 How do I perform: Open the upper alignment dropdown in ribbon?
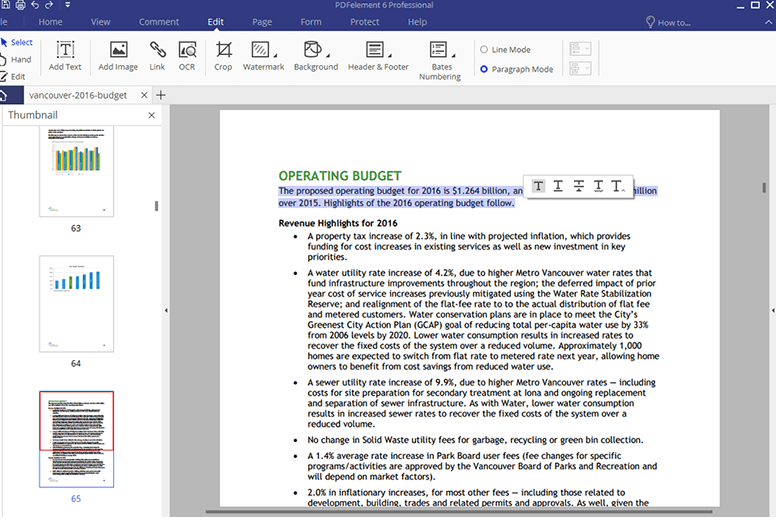pos(580,49)
